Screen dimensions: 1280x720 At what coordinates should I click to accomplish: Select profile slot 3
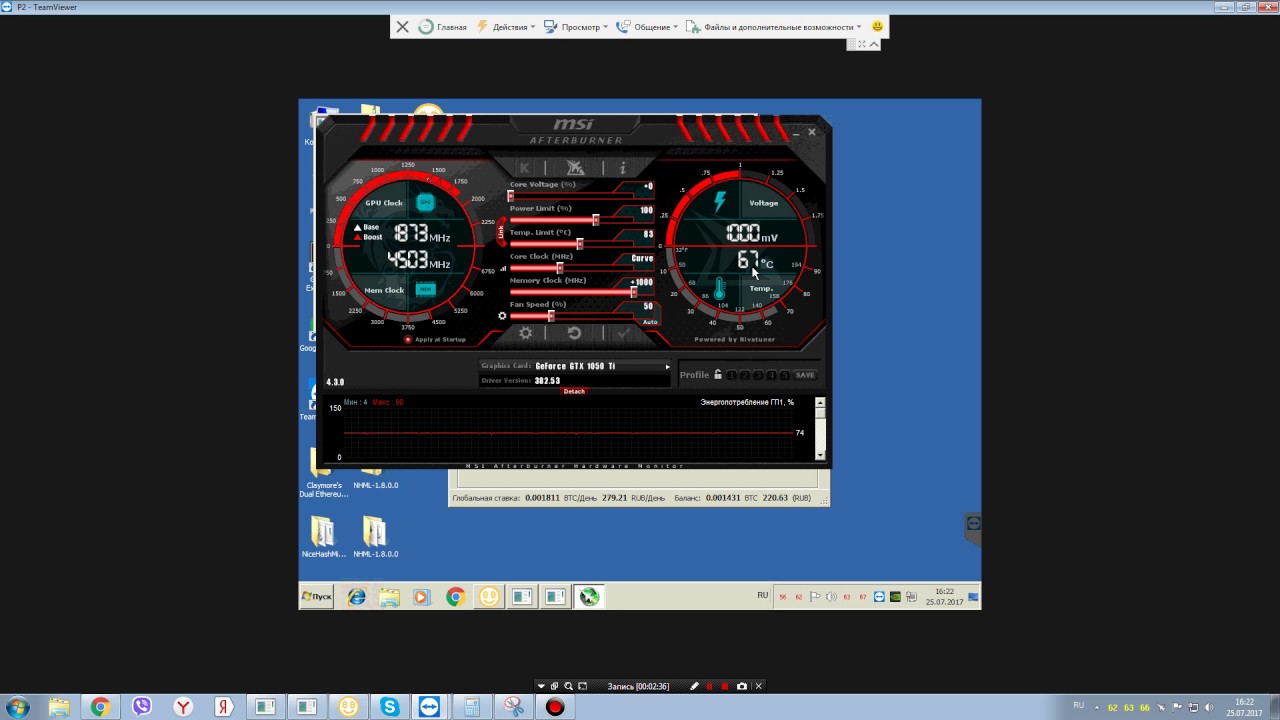(x=758, y=375)
